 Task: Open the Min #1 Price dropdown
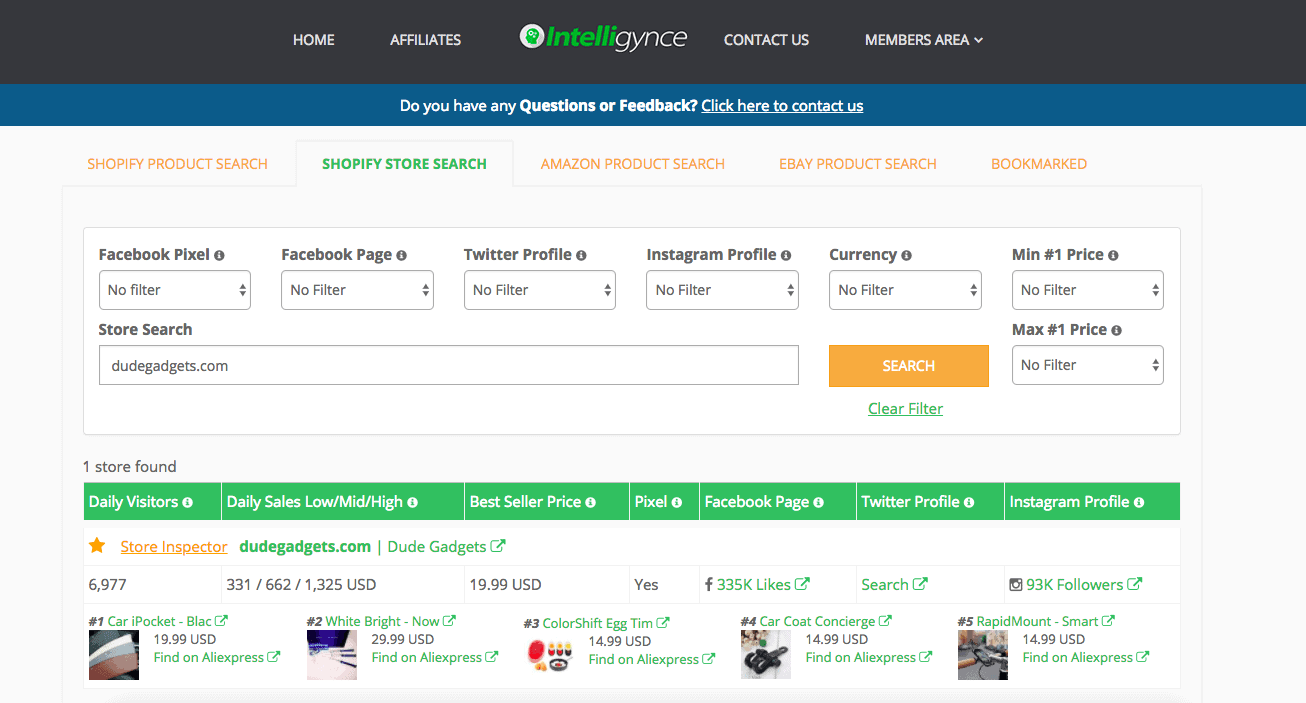point(1088,290)
